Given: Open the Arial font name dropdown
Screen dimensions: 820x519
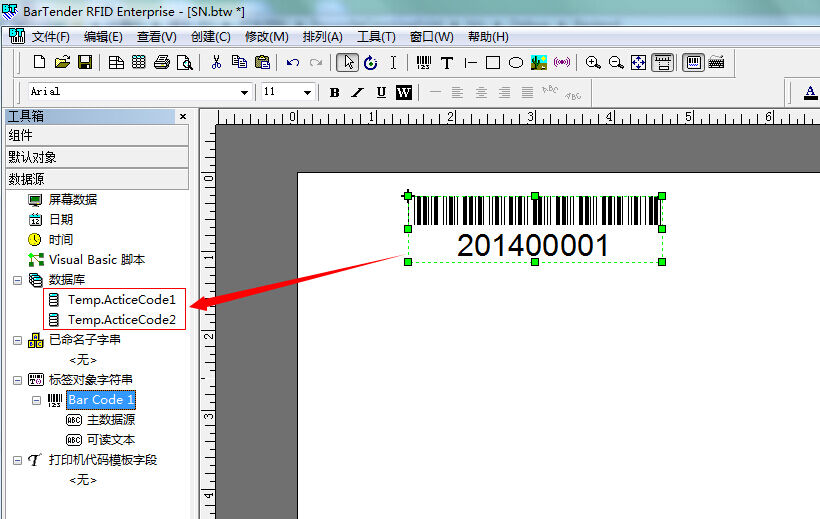Looking at the screenshot, I should [x=244, y=92].
